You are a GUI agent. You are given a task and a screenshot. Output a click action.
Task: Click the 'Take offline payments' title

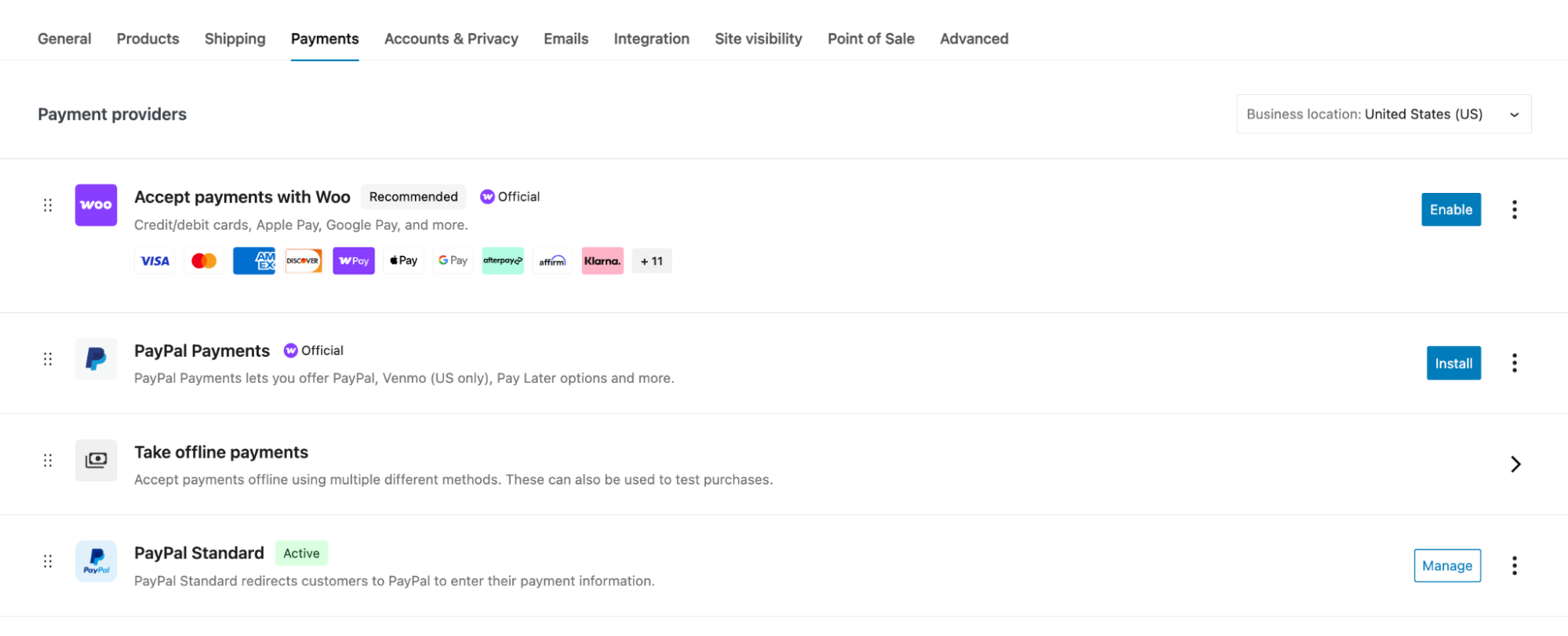(221, 452)
